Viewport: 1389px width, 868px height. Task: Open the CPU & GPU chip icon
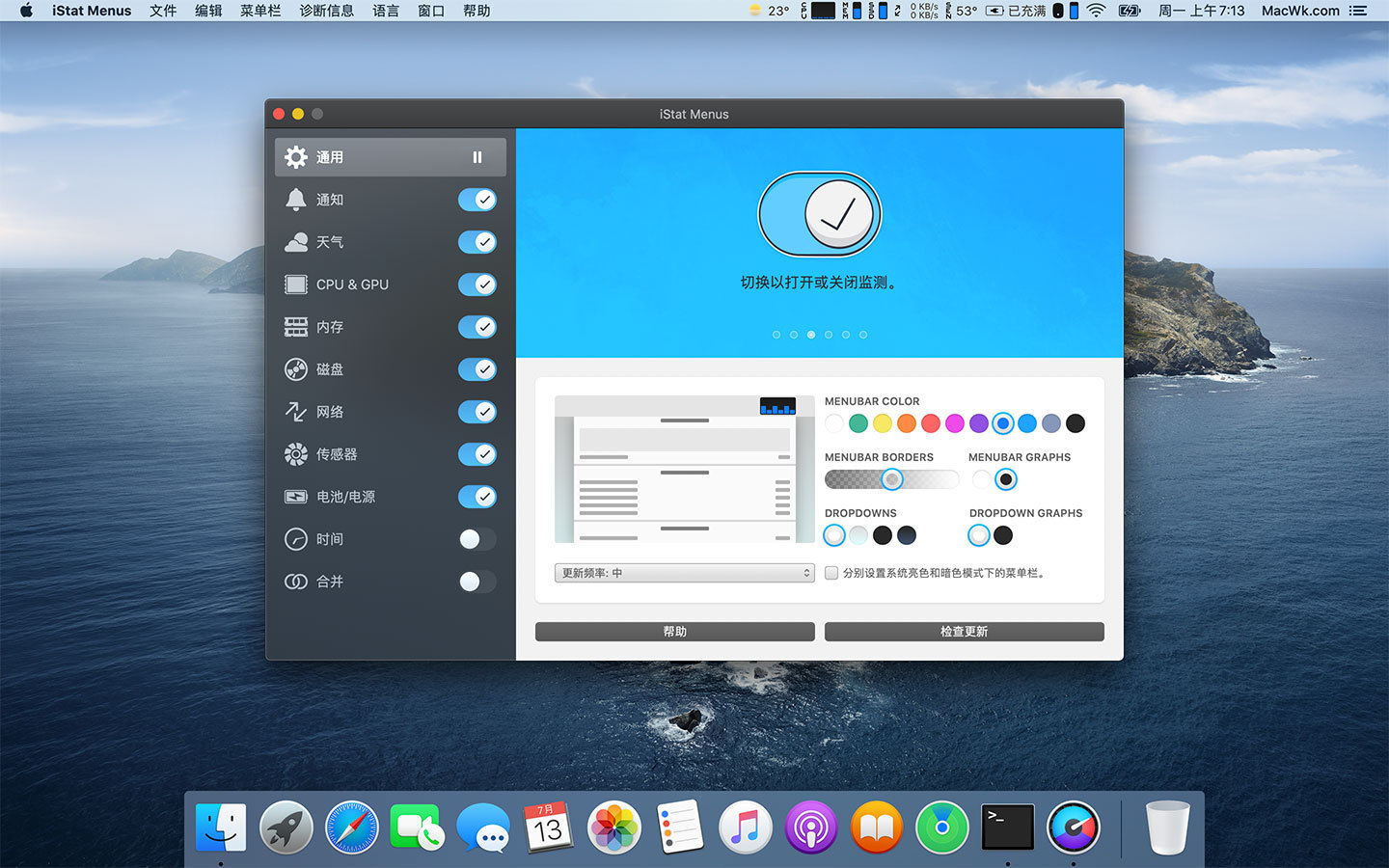point(296,285)
